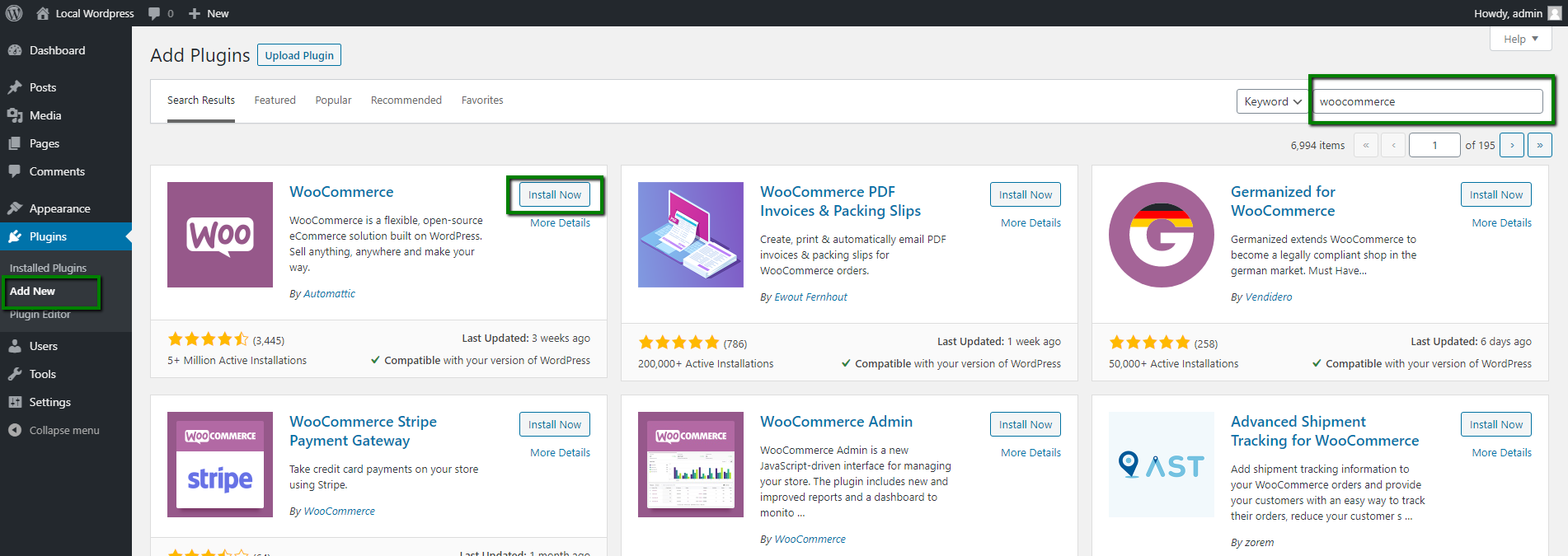Click the PDF Invoices plugin thumbnail
The image size is (1568, 556).
coord(691,235)
